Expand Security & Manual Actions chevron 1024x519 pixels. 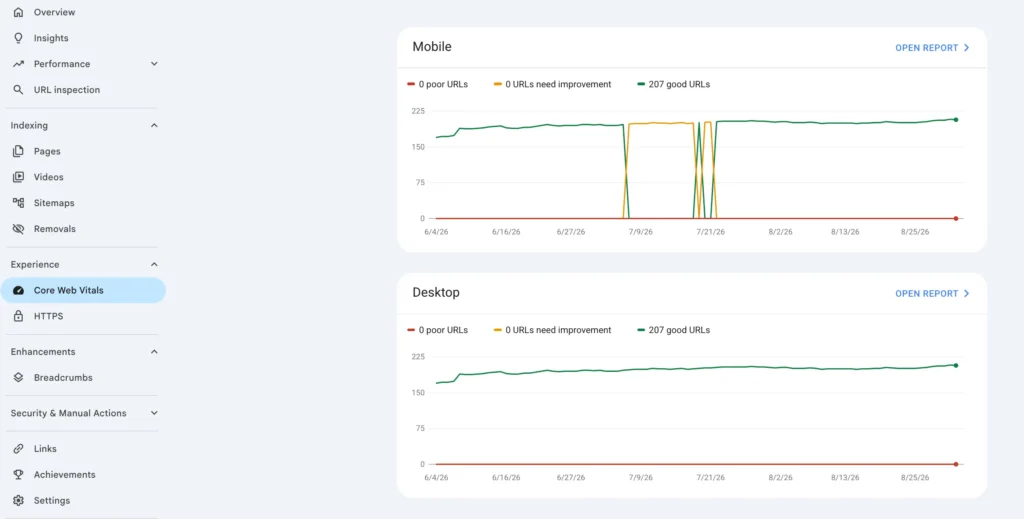click(x=154, y=413)
